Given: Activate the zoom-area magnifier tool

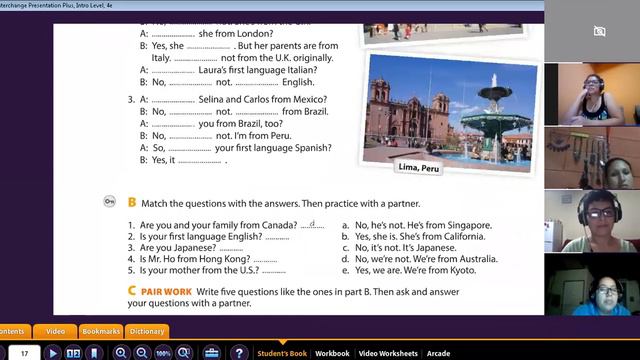Looking at the screenshot, I should point(184,353).
